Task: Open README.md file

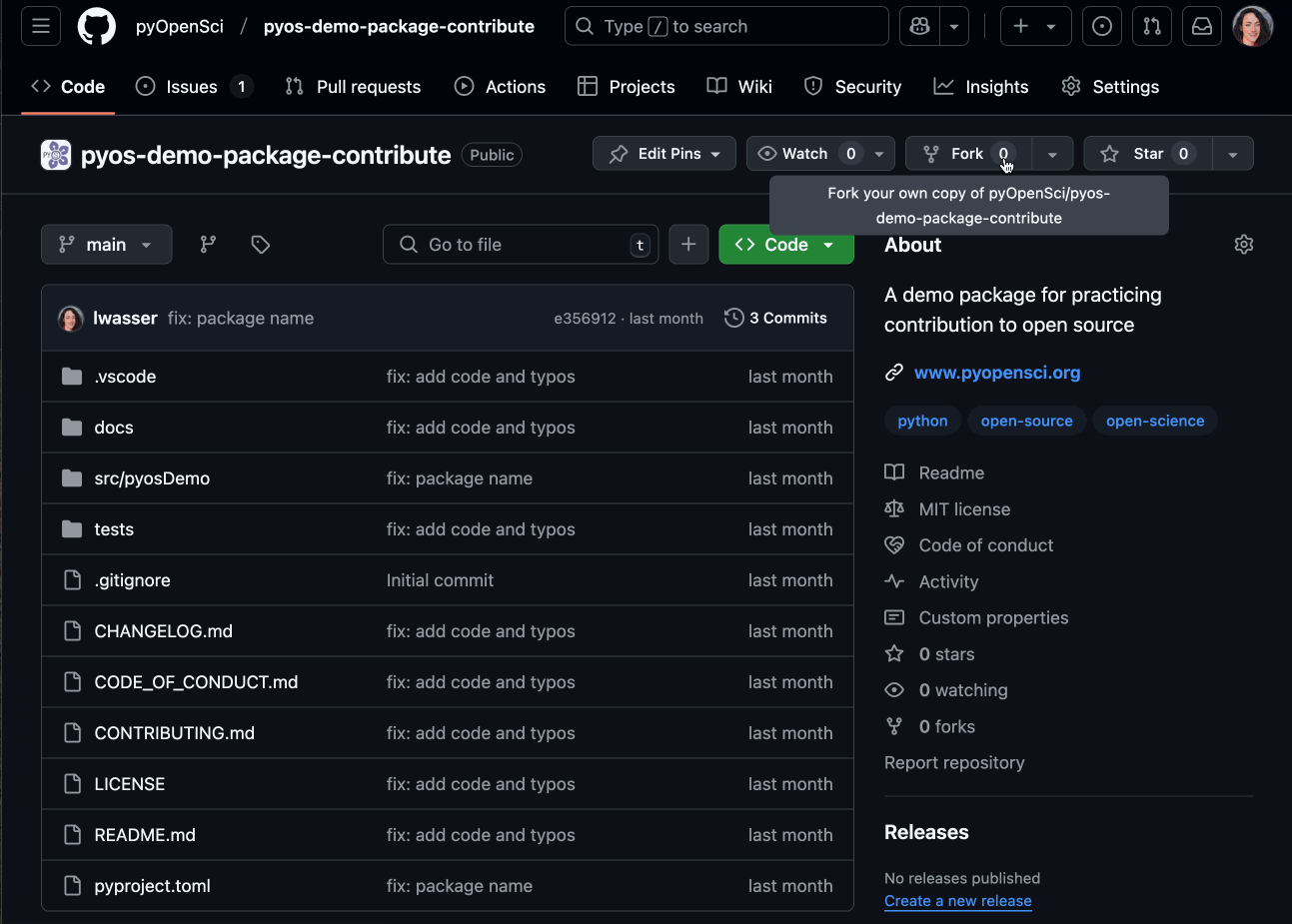Action: coord(145,835)
